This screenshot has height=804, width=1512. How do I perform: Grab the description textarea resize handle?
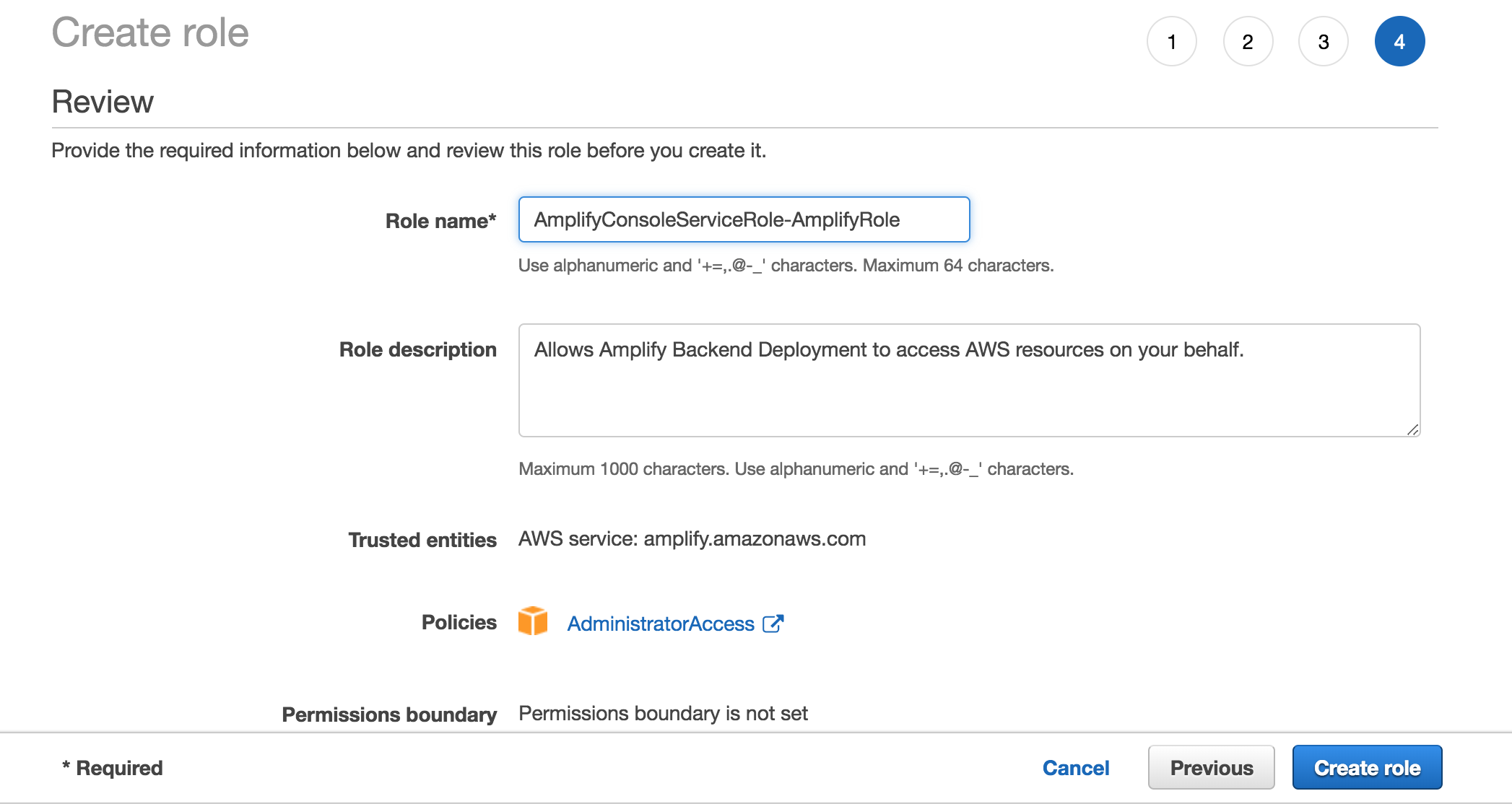[x=1412, y=429]
